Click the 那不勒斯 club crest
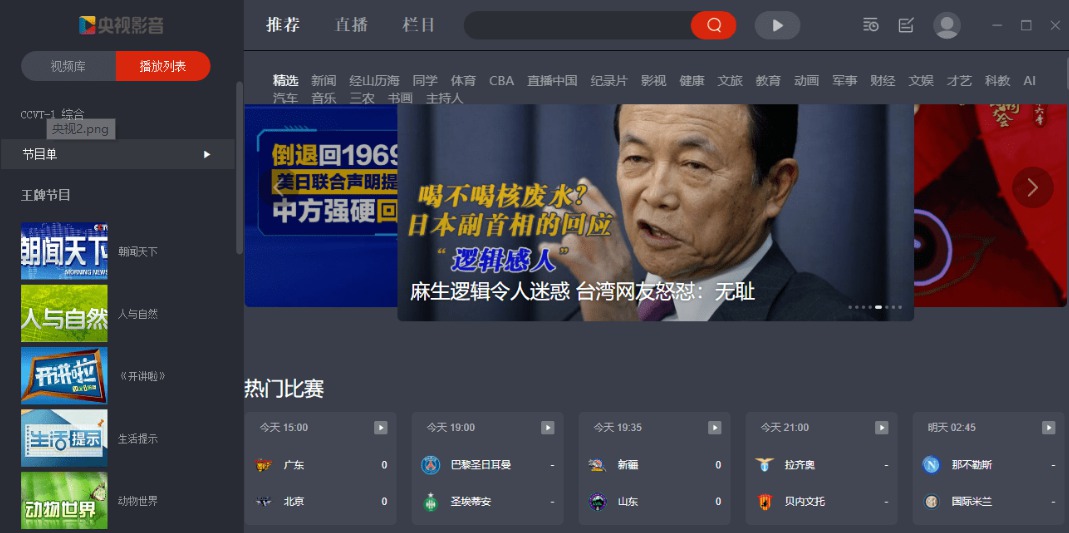The width and height of the screenshot is (1069, 533). coord(931,465)
